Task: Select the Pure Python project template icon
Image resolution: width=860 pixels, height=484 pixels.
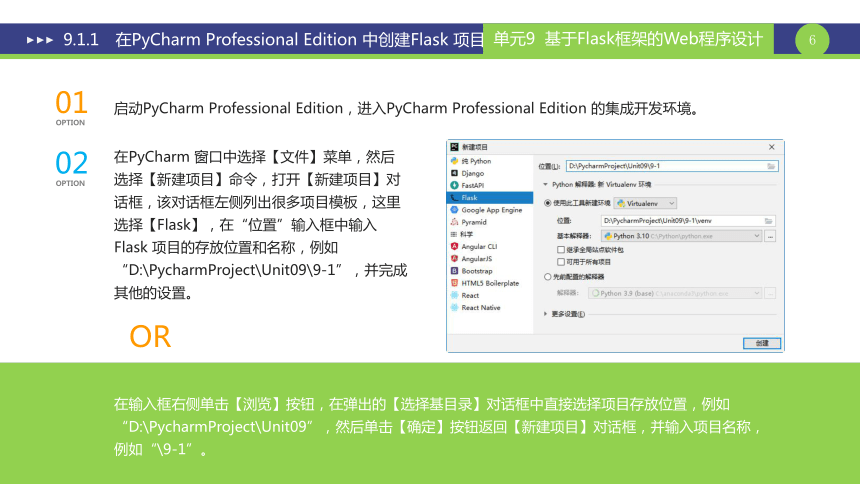Action: coord(454,161)
